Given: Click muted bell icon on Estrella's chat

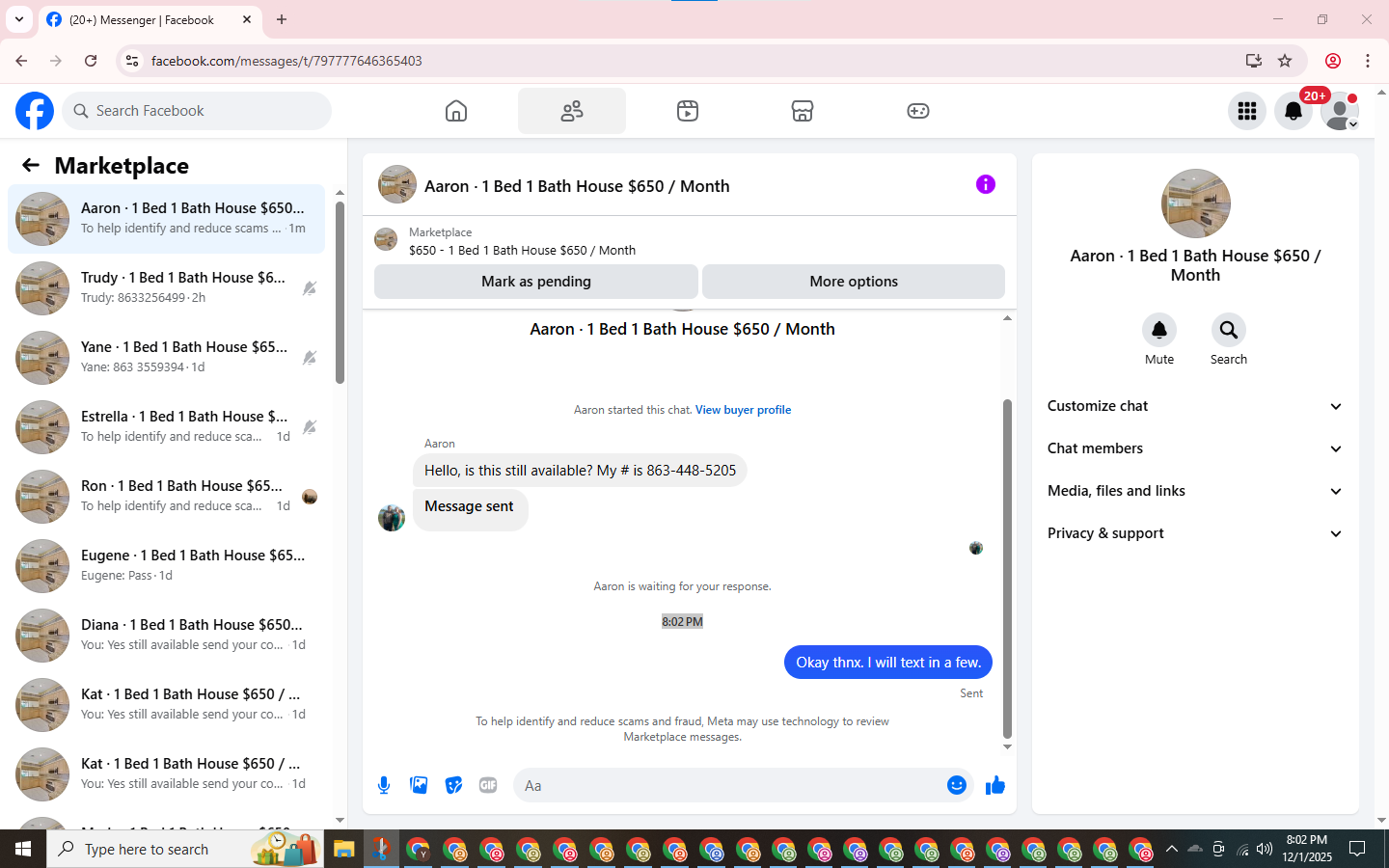Looking at the screenshot, I should pos(310,427).
